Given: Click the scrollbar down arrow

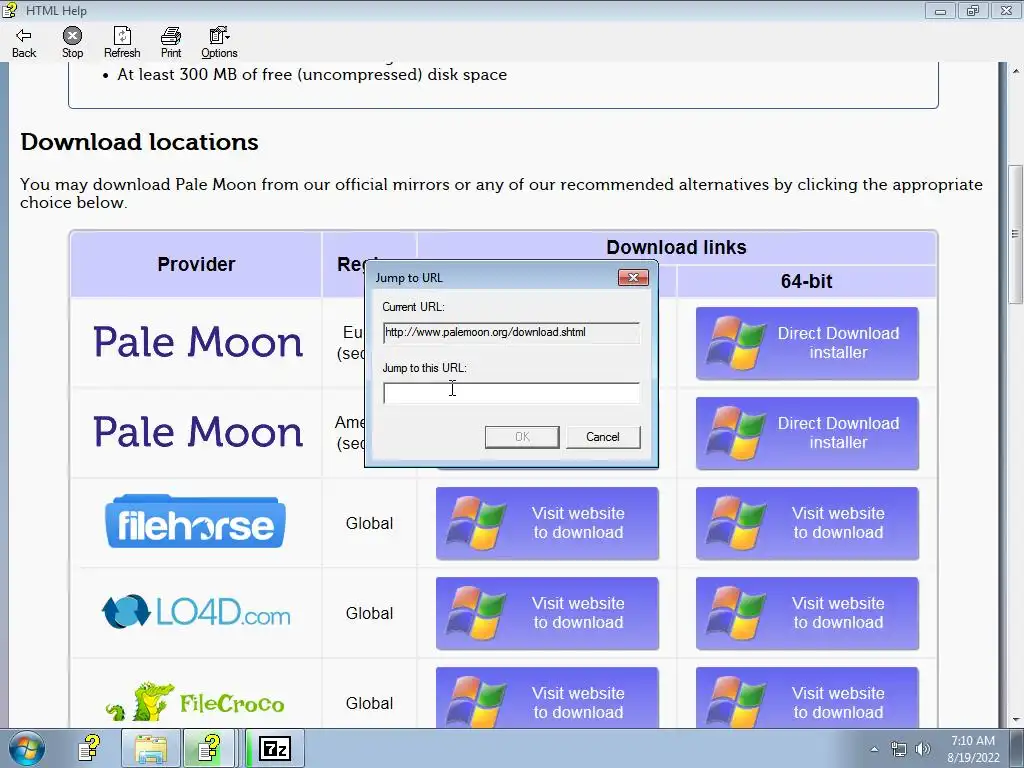Looking at the screenshot, I should click(1015, 720).
